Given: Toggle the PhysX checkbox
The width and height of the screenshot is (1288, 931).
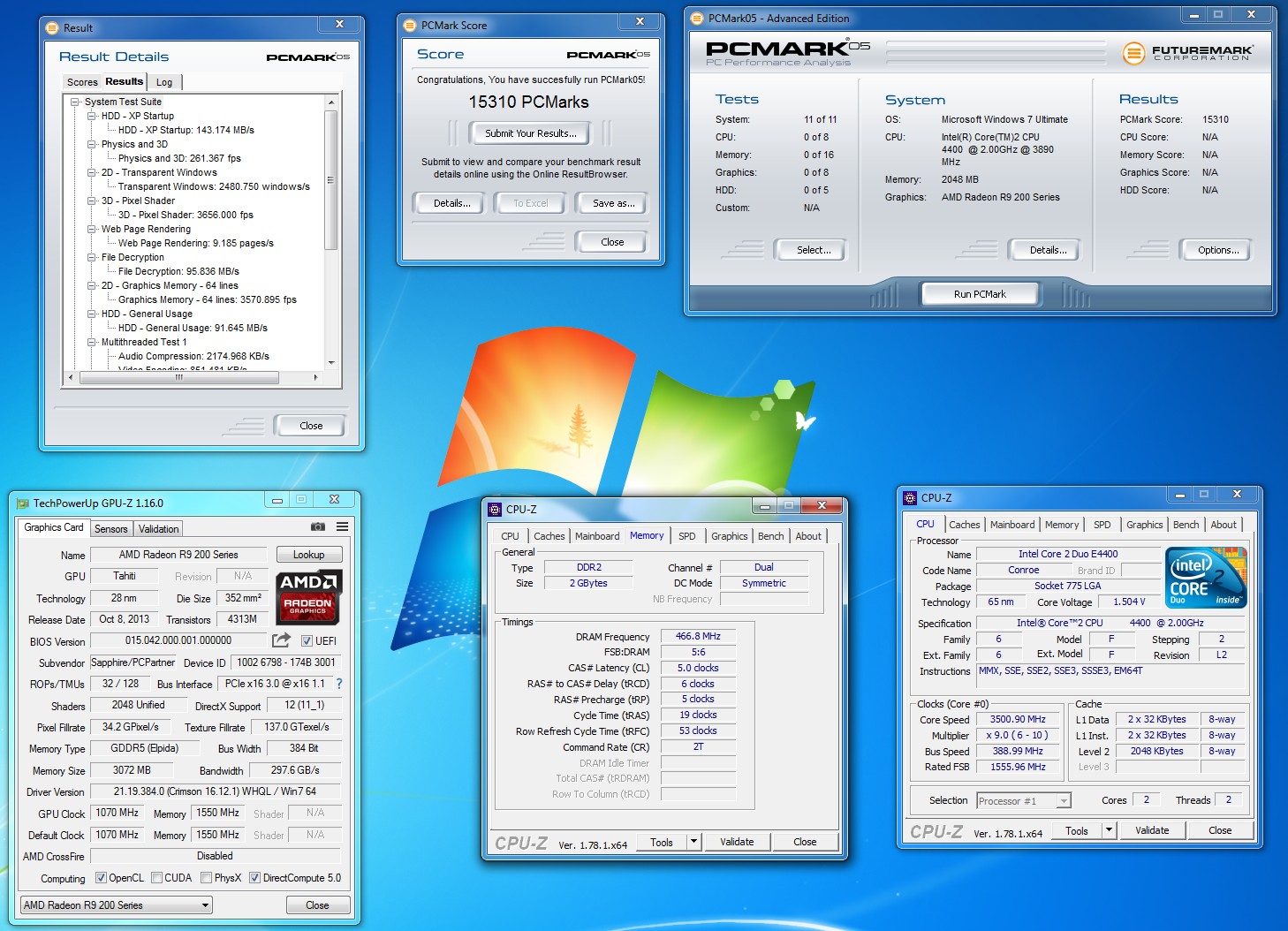Looking at the screenshot, I should coord(206,878).
